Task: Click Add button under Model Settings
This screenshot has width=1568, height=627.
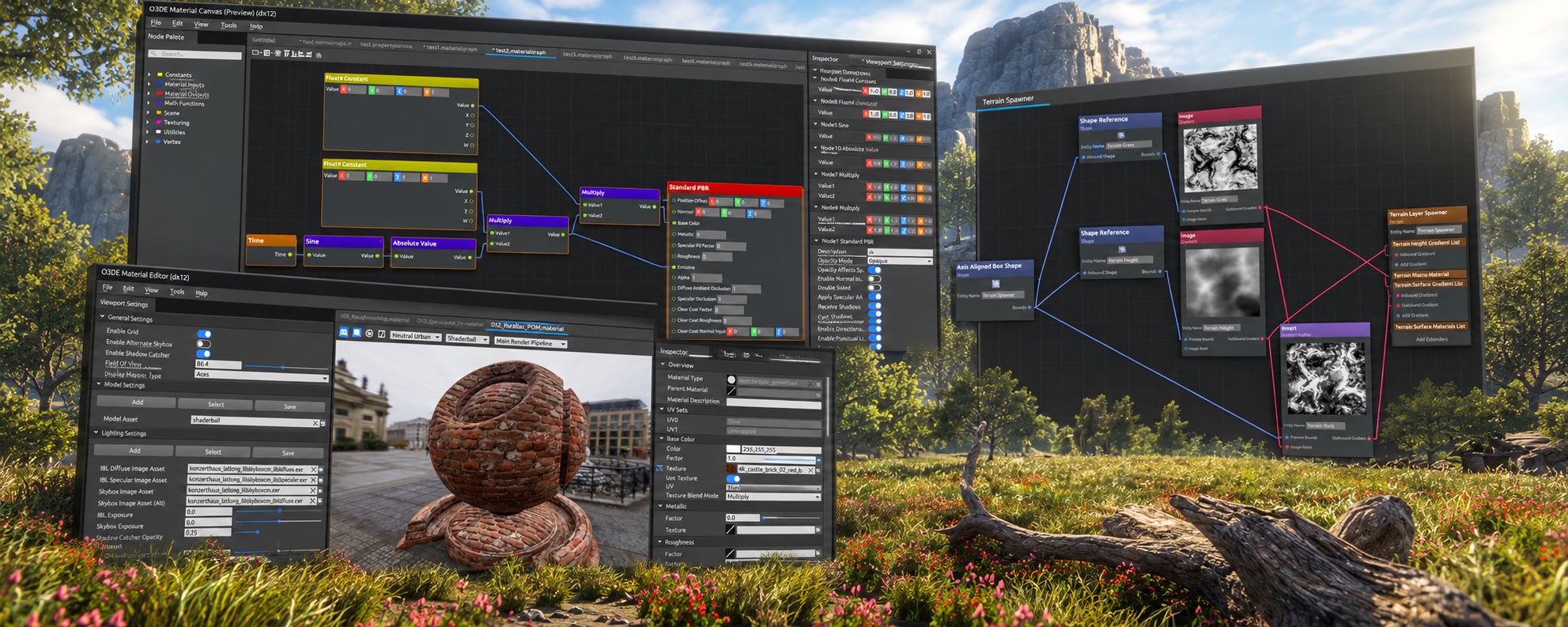Action: tap(136, 402)
